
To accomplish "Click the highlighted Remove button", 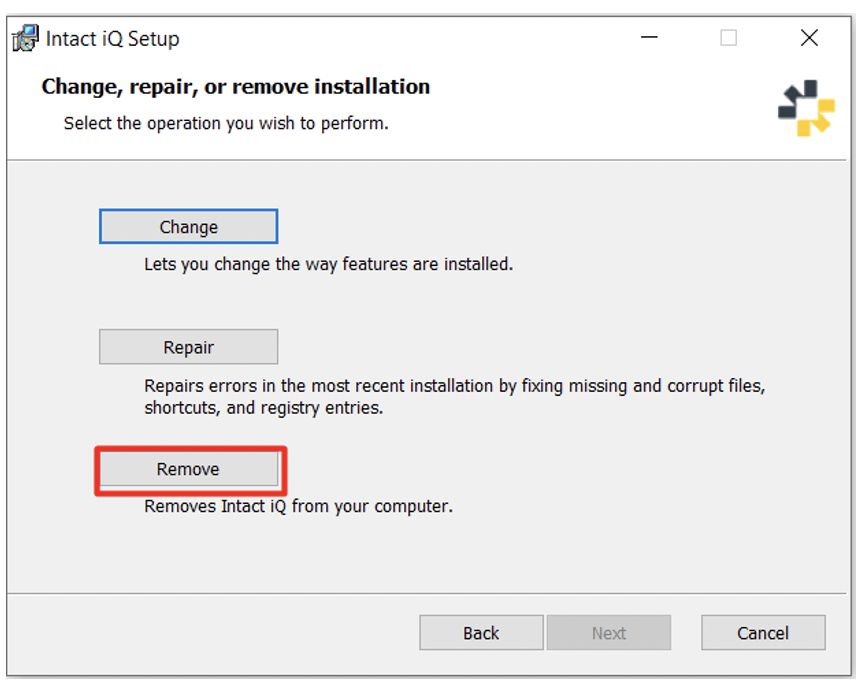I will tap(189, 469).
